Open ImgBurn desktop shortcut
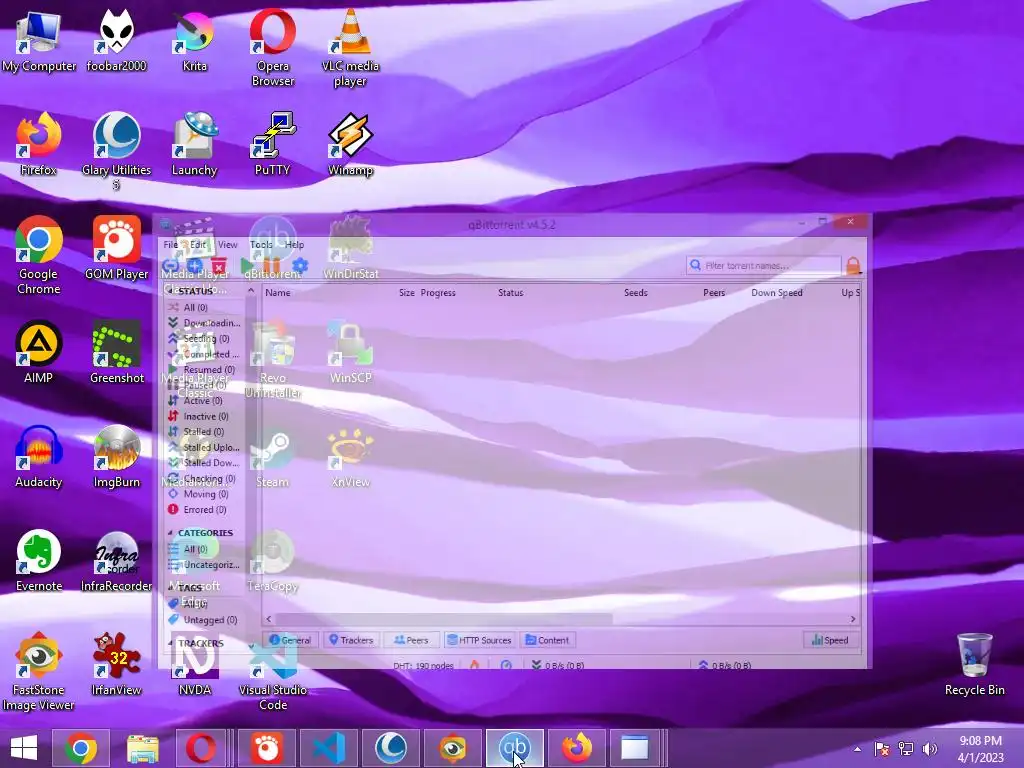The height and width of the screenshot is (768, 1024). (x=117, y=456)
